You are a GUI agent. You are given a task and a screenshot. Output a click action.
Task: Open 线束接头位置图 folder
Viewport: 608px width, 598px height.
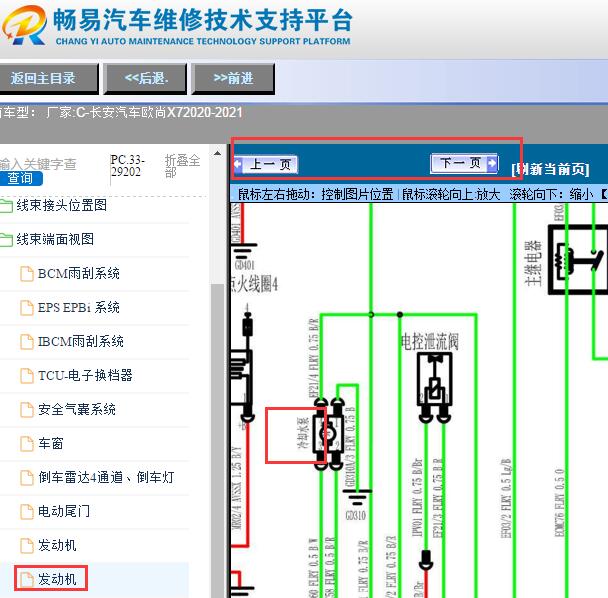point(62,205)
